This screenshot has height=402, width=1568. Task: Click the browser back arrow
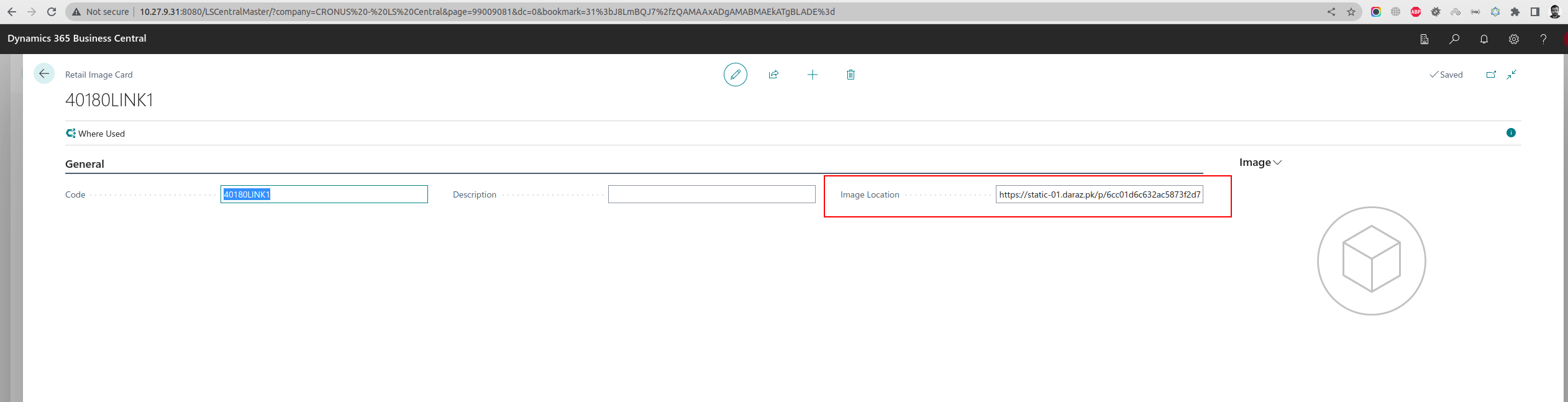[x=12, y=12]
